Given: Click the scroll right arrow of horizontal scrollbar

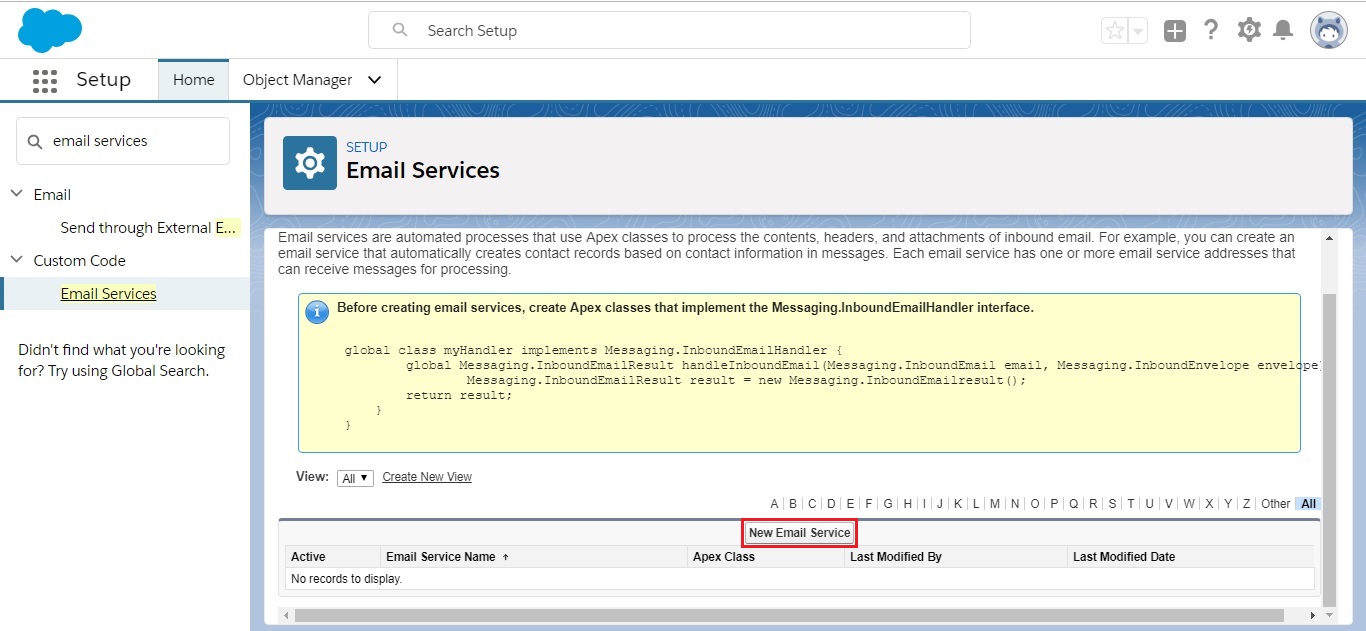Looking at the screenshot, I should click(x=1314, y=615).
